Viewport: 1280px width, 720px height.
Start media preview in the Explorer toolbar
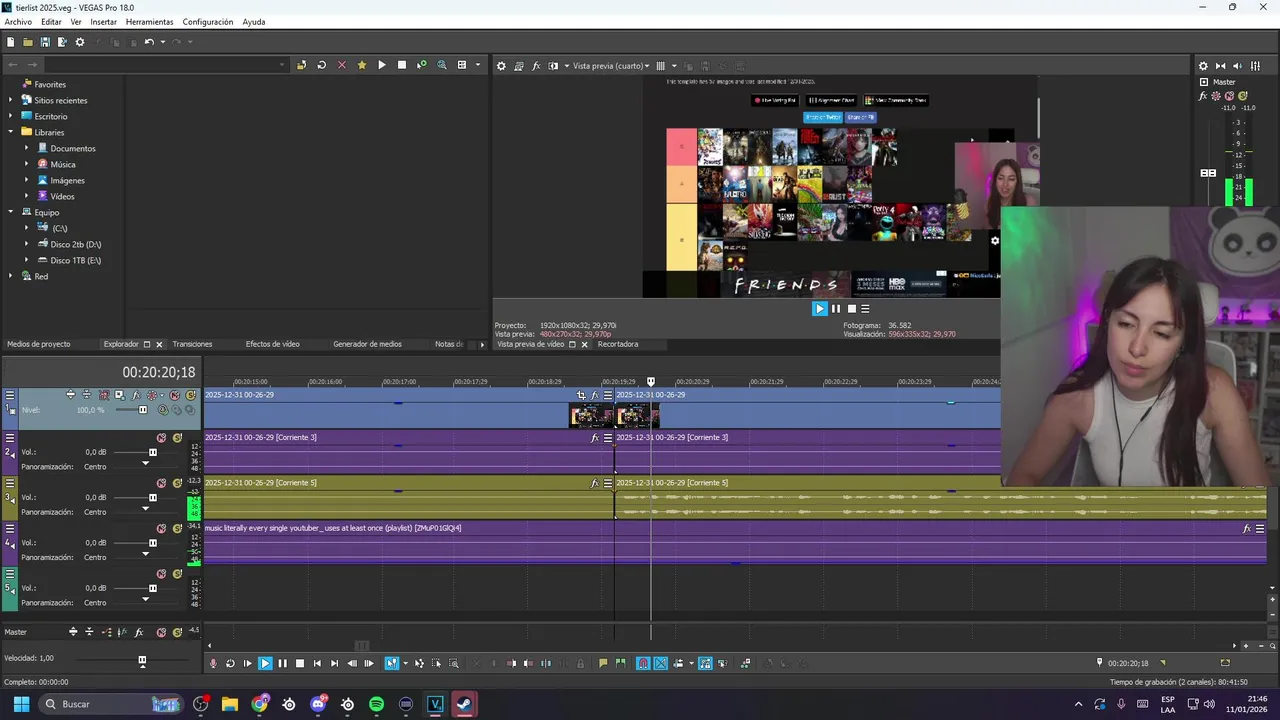(x=381, y=65)
